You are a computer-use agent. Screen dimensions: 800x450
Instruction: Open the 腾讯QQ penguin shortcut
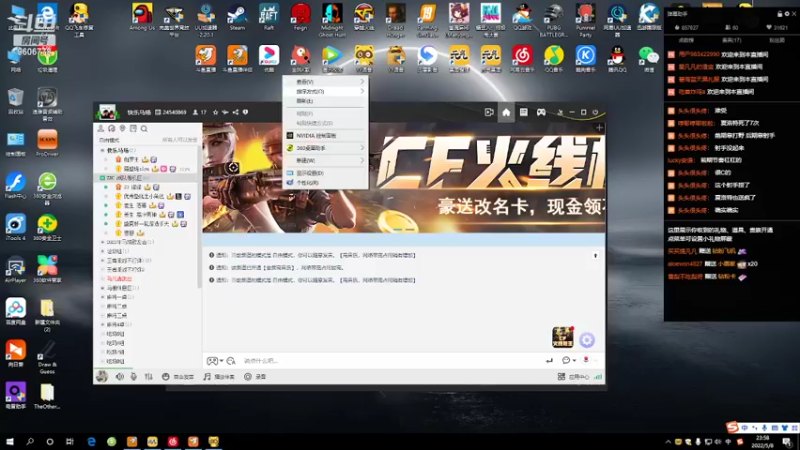click(x=617, y=59)
